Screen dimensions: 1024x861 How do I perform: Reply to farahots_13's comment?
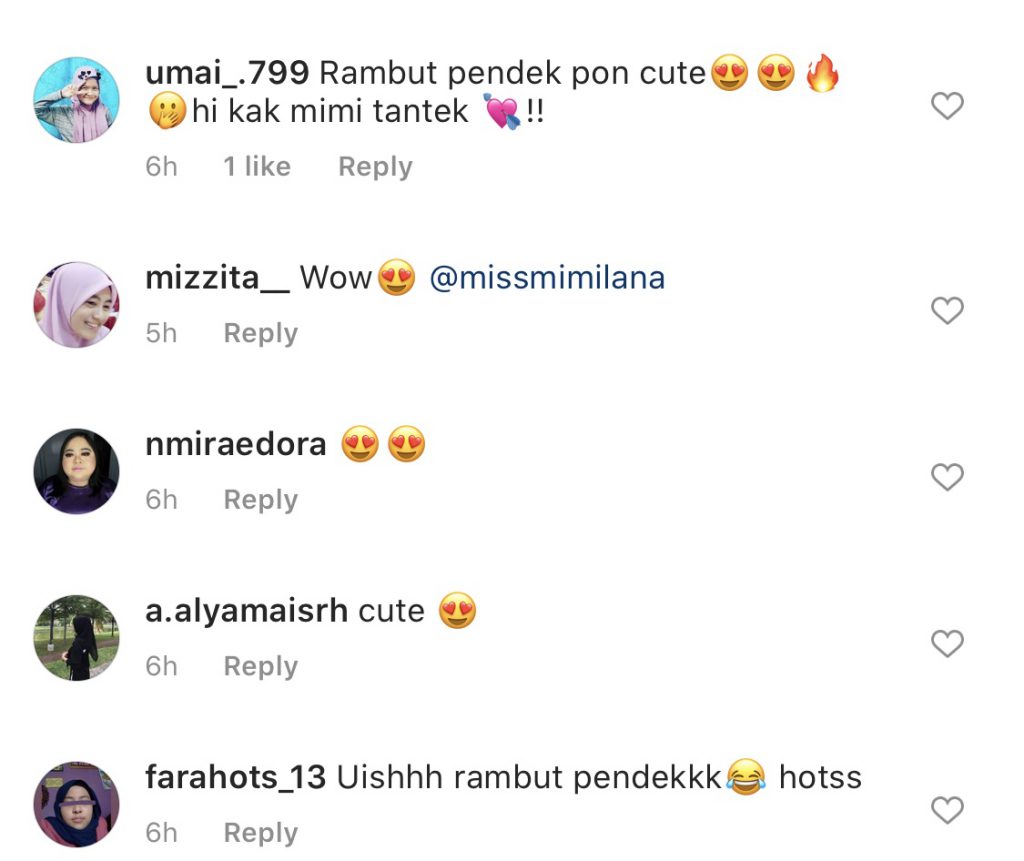click(261, 833)
